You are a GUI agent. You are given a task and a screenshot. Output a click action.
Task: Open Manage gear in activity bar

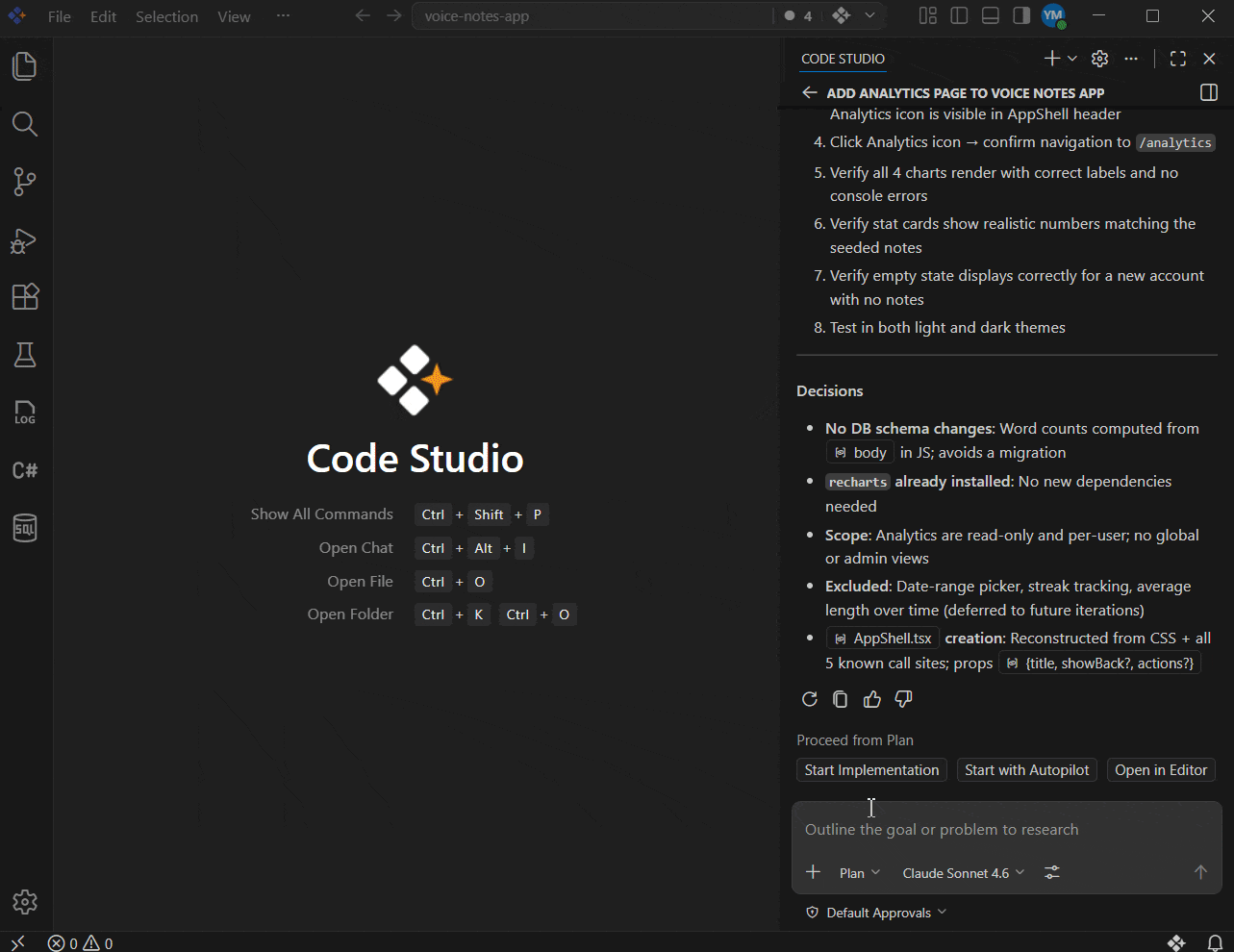[25, 902]
